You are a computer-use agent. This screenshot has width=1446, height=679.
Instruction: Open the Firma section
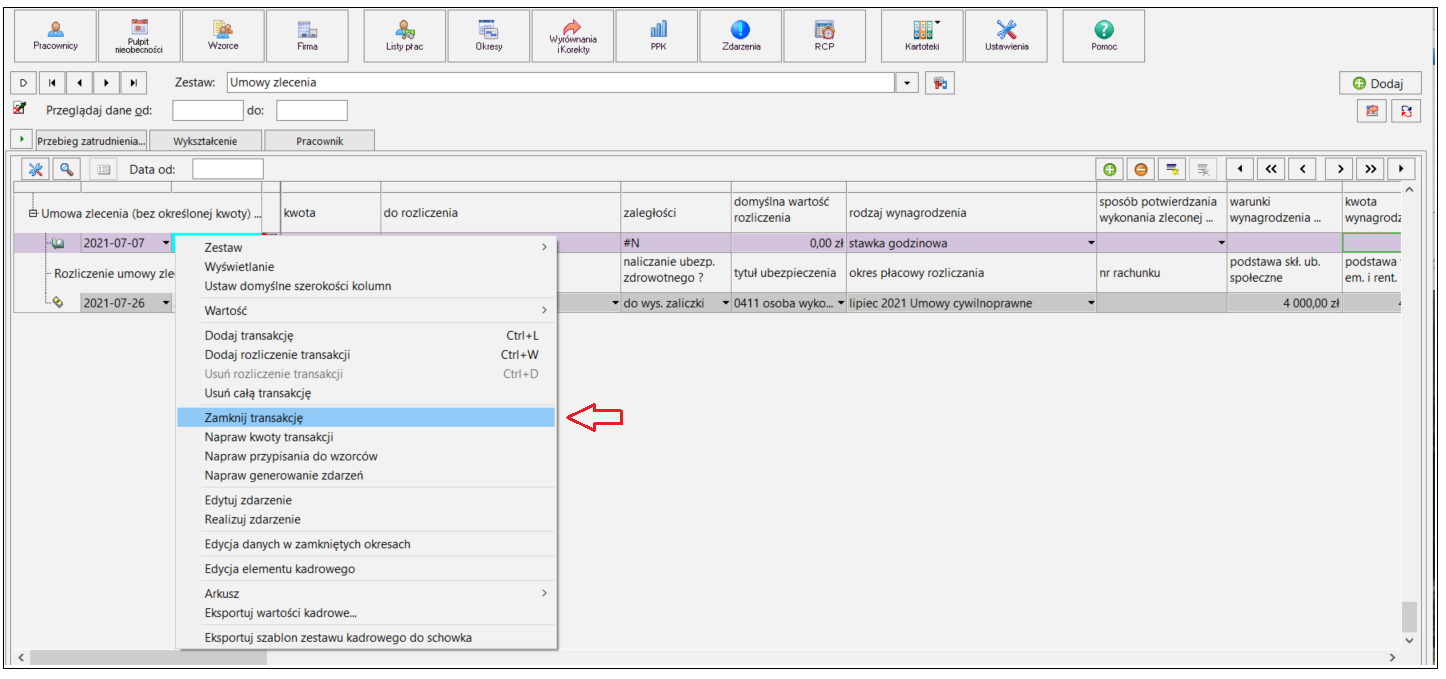pos(307,36)
